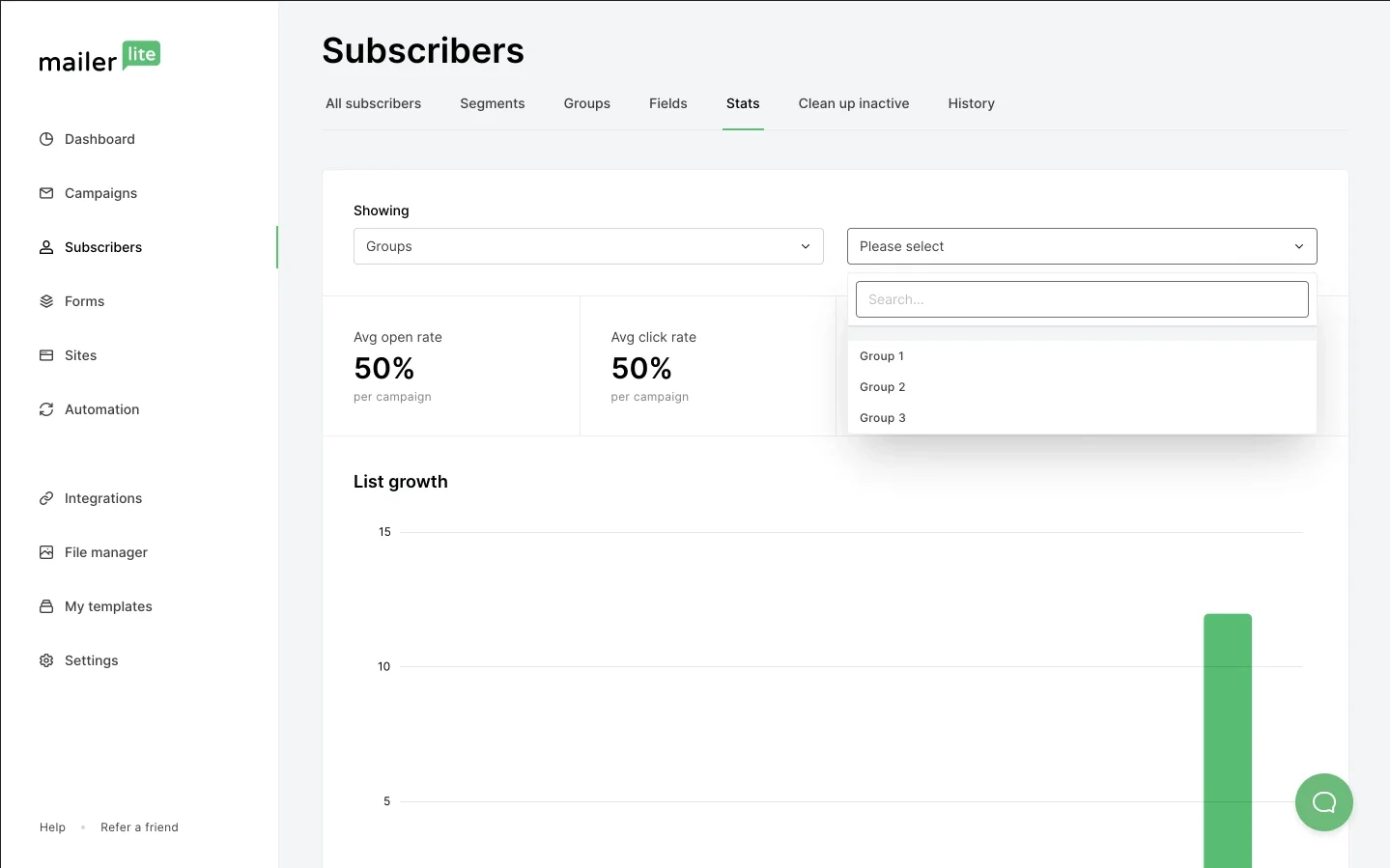Click the Automation refresh icon
This screenshot has height=868, width=1390.
click(x=46, y=409)
